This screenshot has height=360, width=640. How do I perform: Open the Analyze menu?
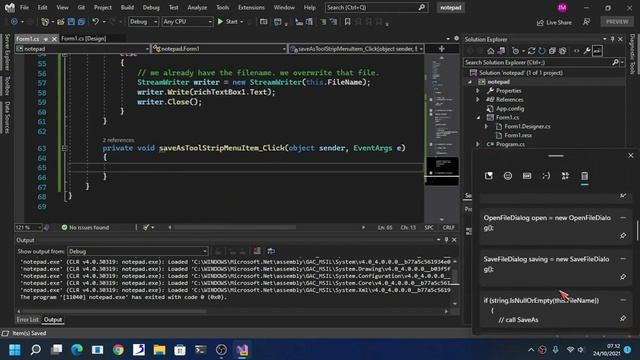coord(197,7)
